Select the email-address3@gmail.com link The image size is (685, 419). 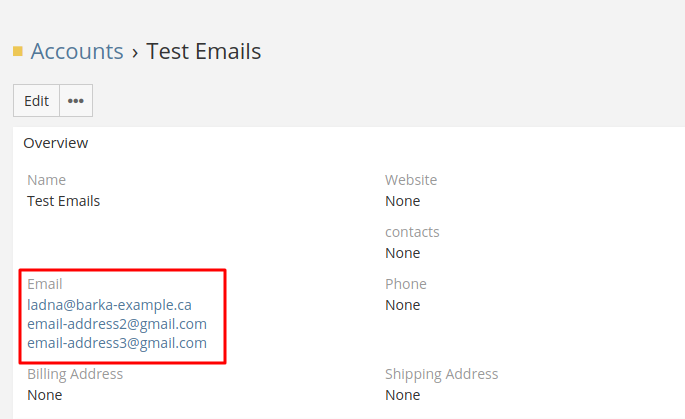(117, 343)
